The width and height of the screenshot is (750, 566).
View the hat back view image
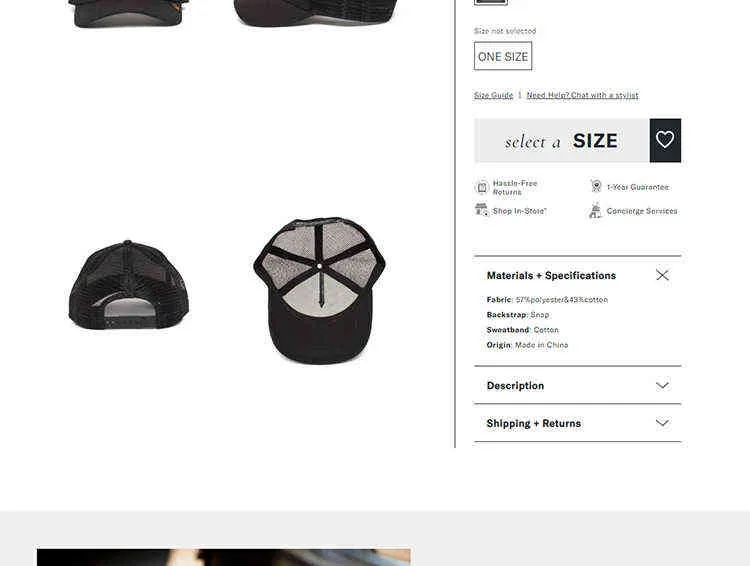(129, 285)
